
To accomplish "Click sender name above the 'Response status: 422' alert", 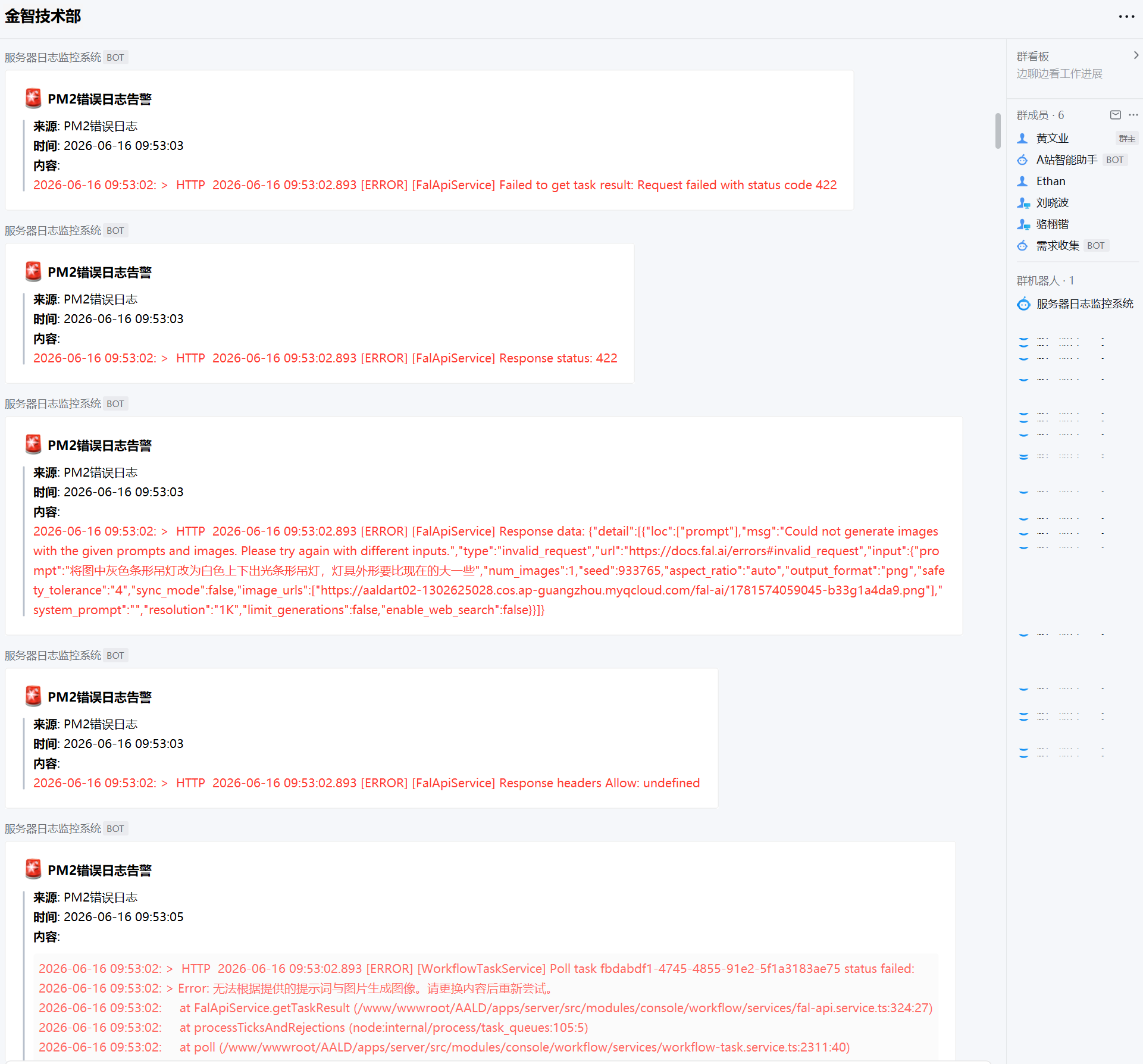I will tap(53, 230).
